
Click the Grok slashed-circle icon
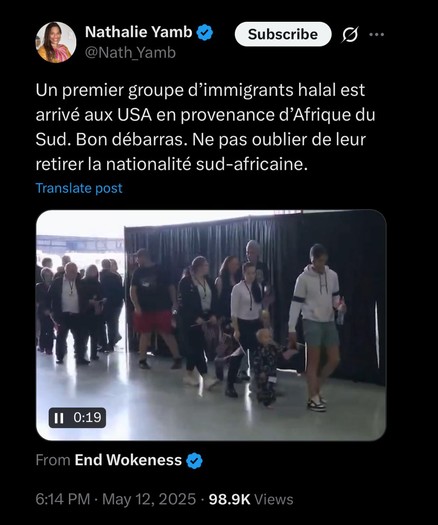[350, 34]
